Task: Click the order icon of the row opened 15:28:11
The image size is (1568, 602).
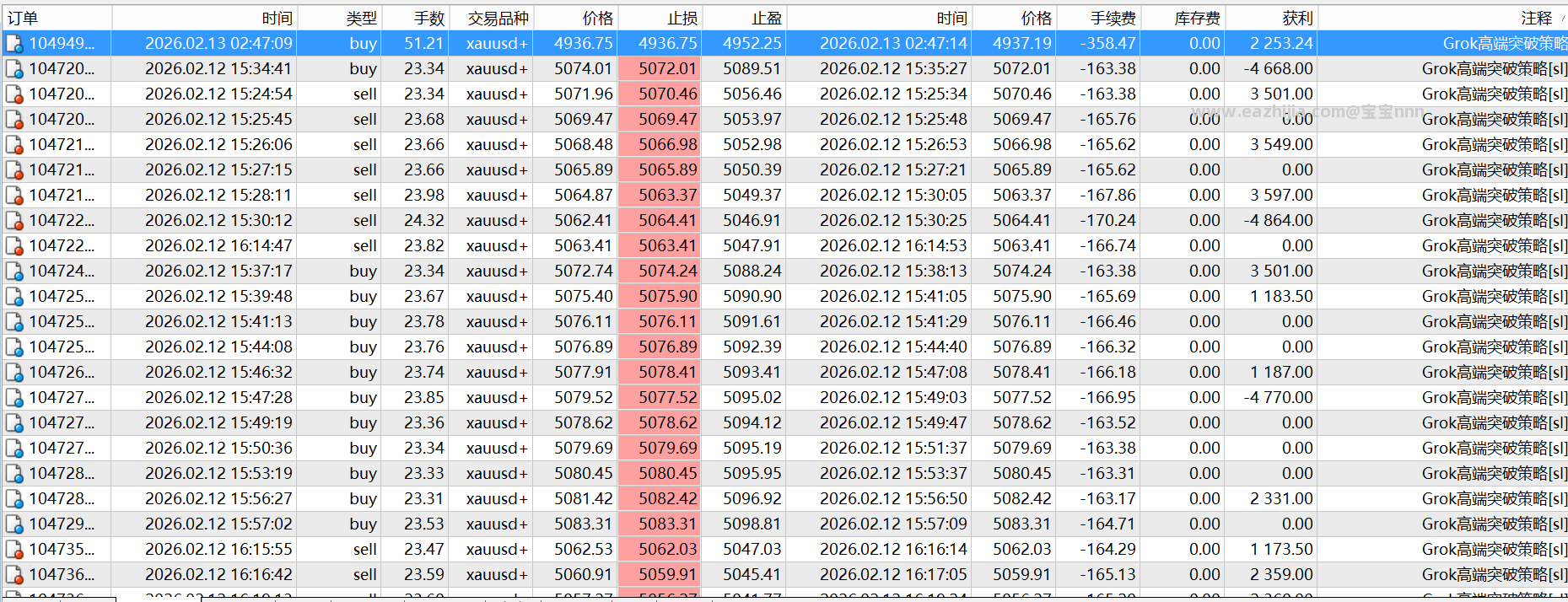Action: tap(14, 196)
